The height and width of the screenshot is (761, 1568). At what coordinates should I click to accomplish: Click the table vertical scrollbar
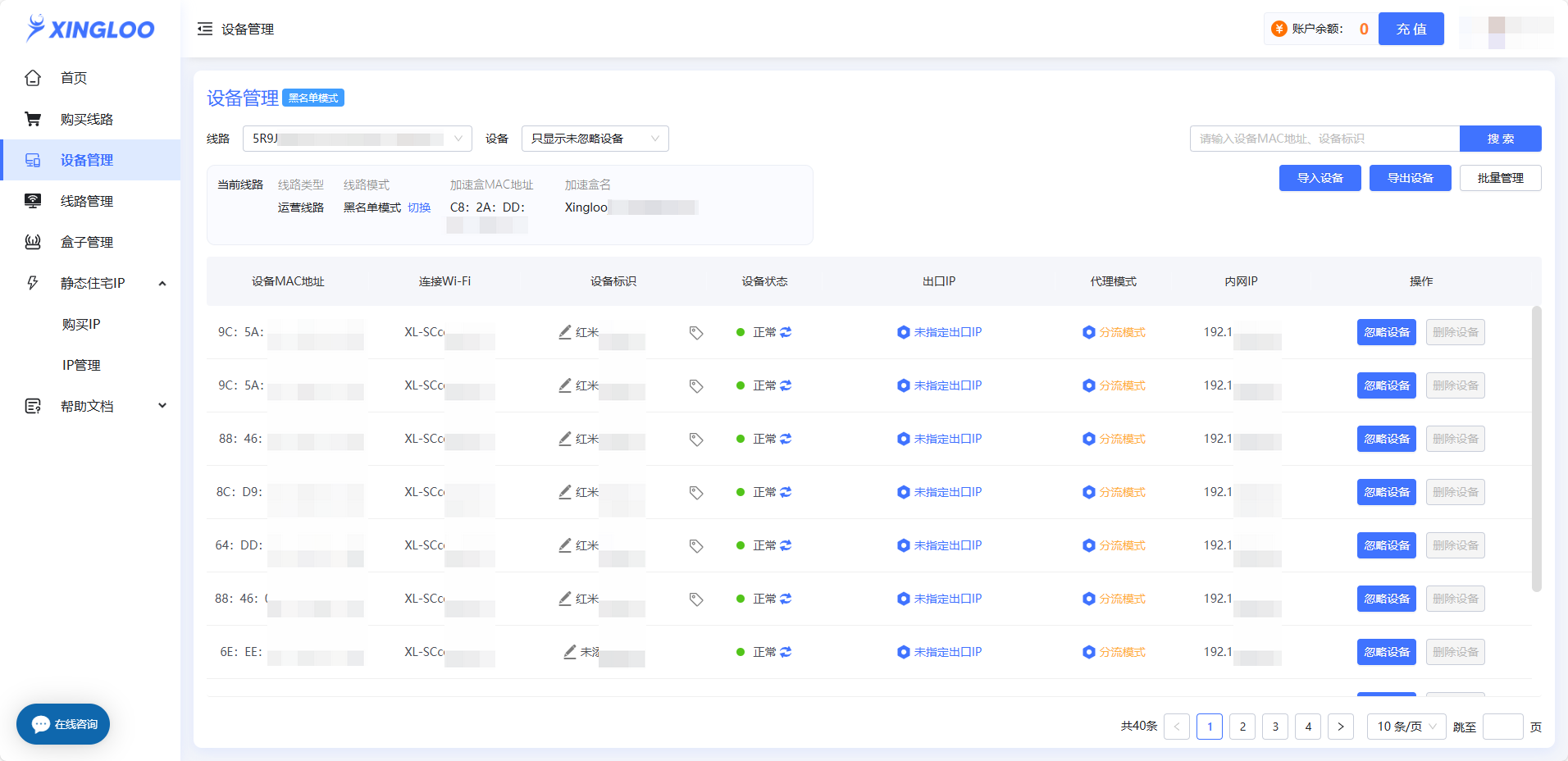(x=1537, y=449)
